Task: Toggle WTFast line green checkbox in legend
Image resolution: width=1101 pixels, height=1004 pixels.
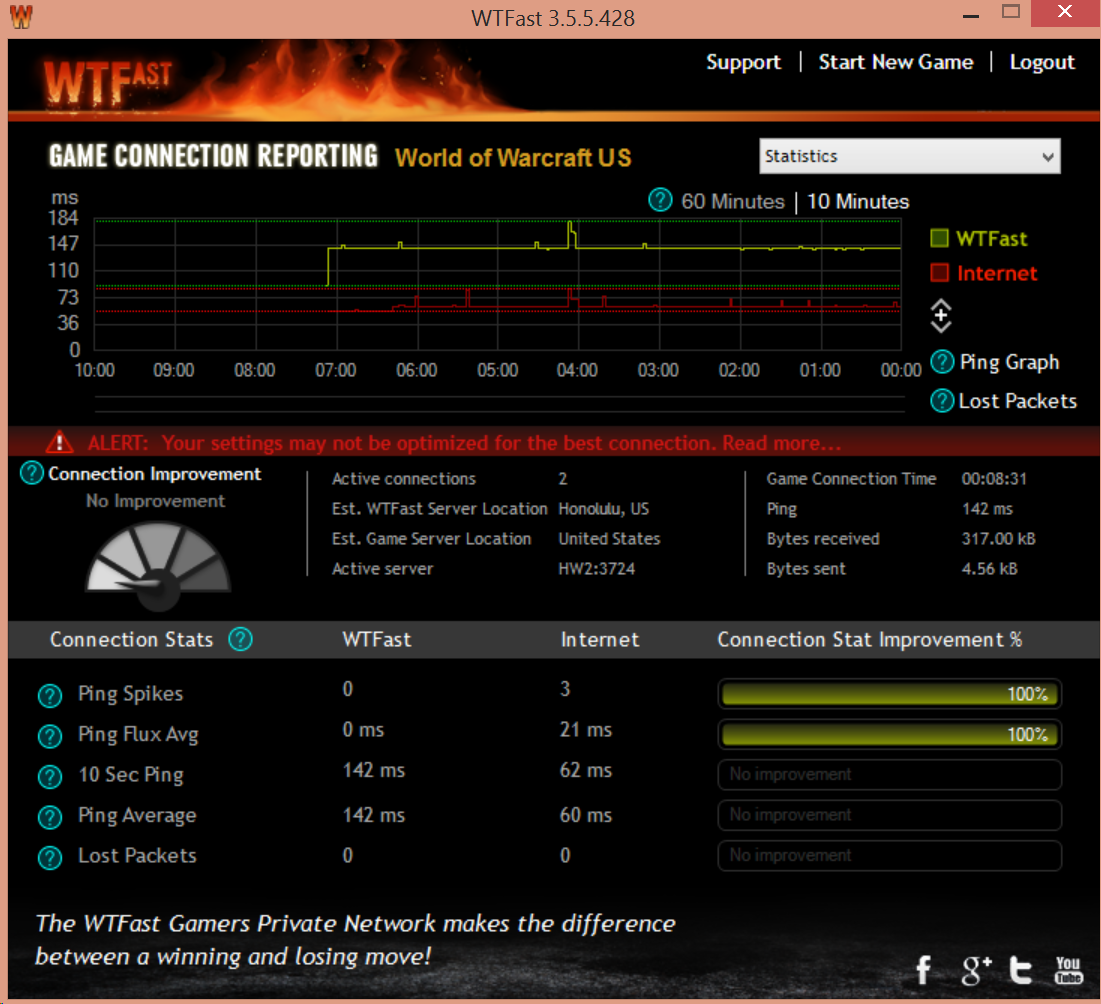Action: pyautogui.click(x=940, y=238)
